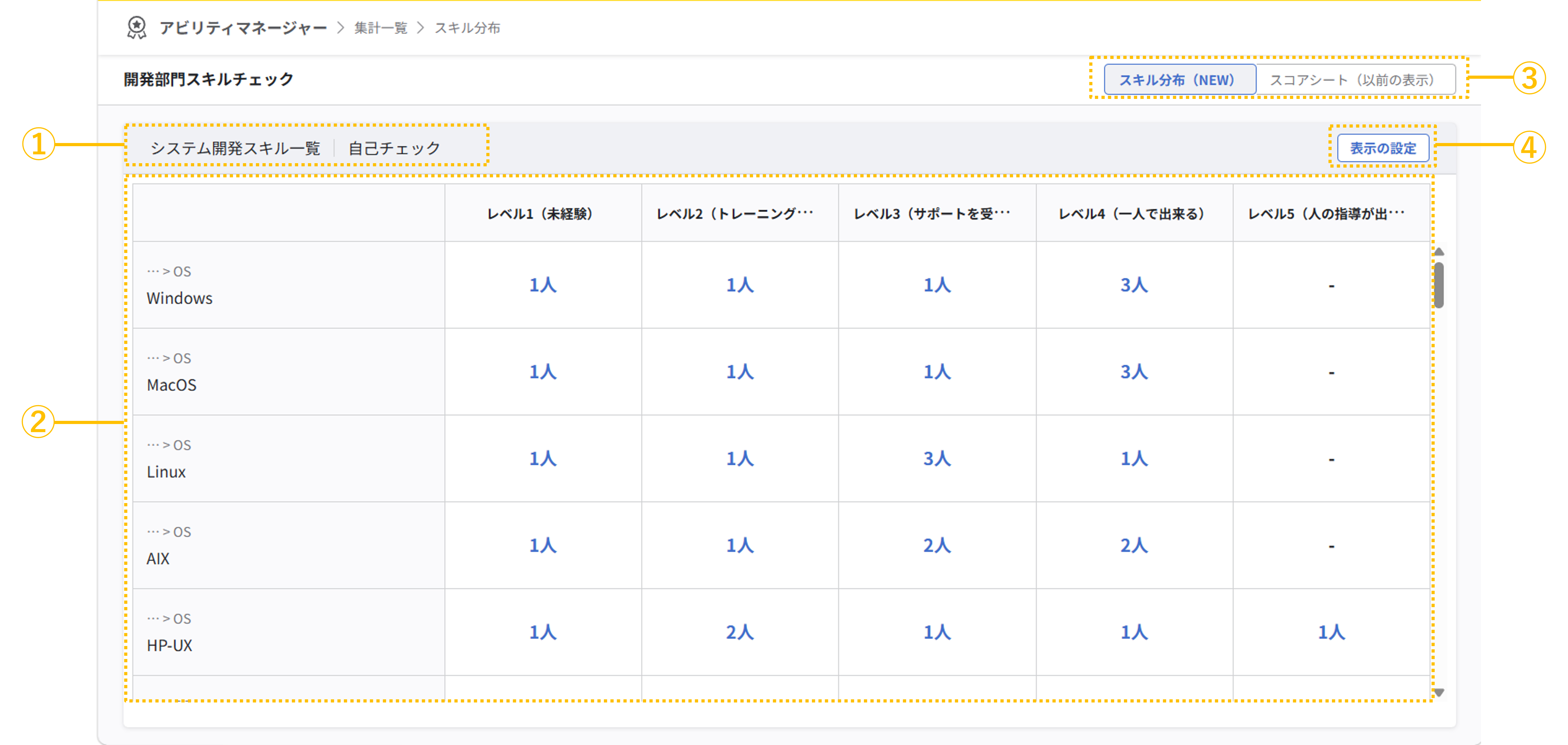The width and height of the screenshot is (1568, 745).
Task: Open Linux level 3 count 3人
Action: pos(937,459)
